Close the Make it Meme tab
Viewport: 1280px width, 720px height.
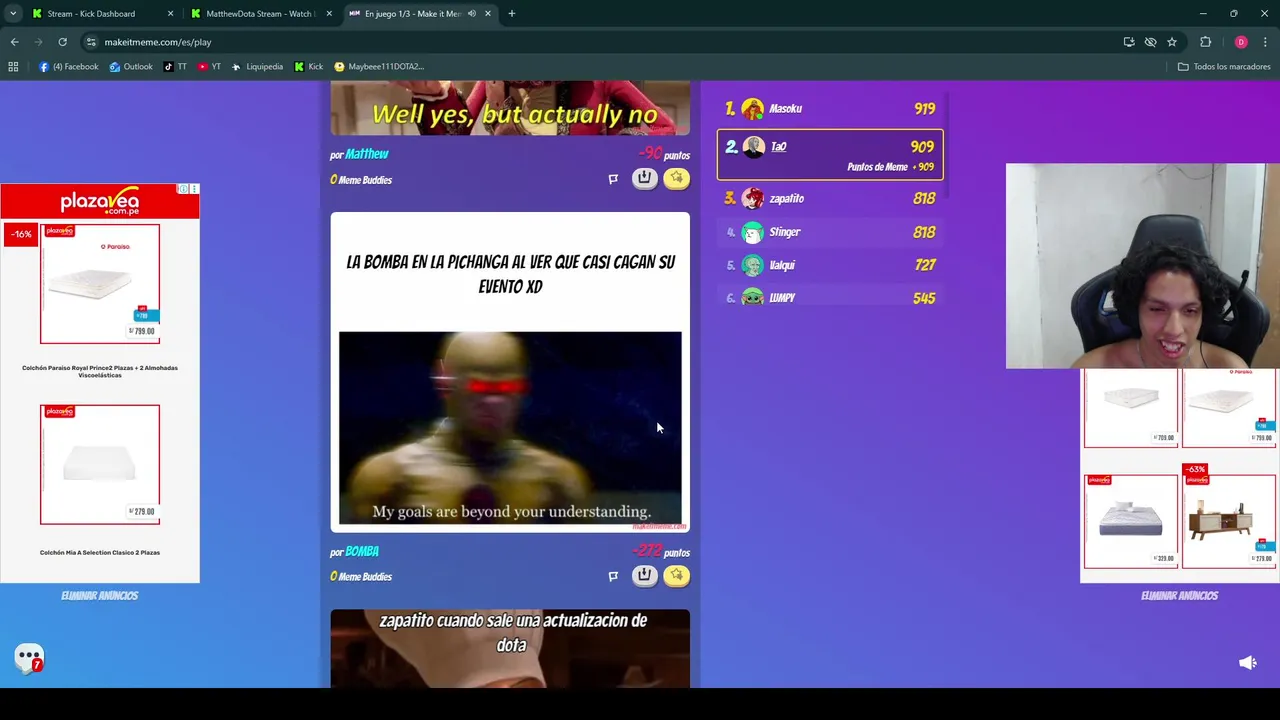click(488, 14)
